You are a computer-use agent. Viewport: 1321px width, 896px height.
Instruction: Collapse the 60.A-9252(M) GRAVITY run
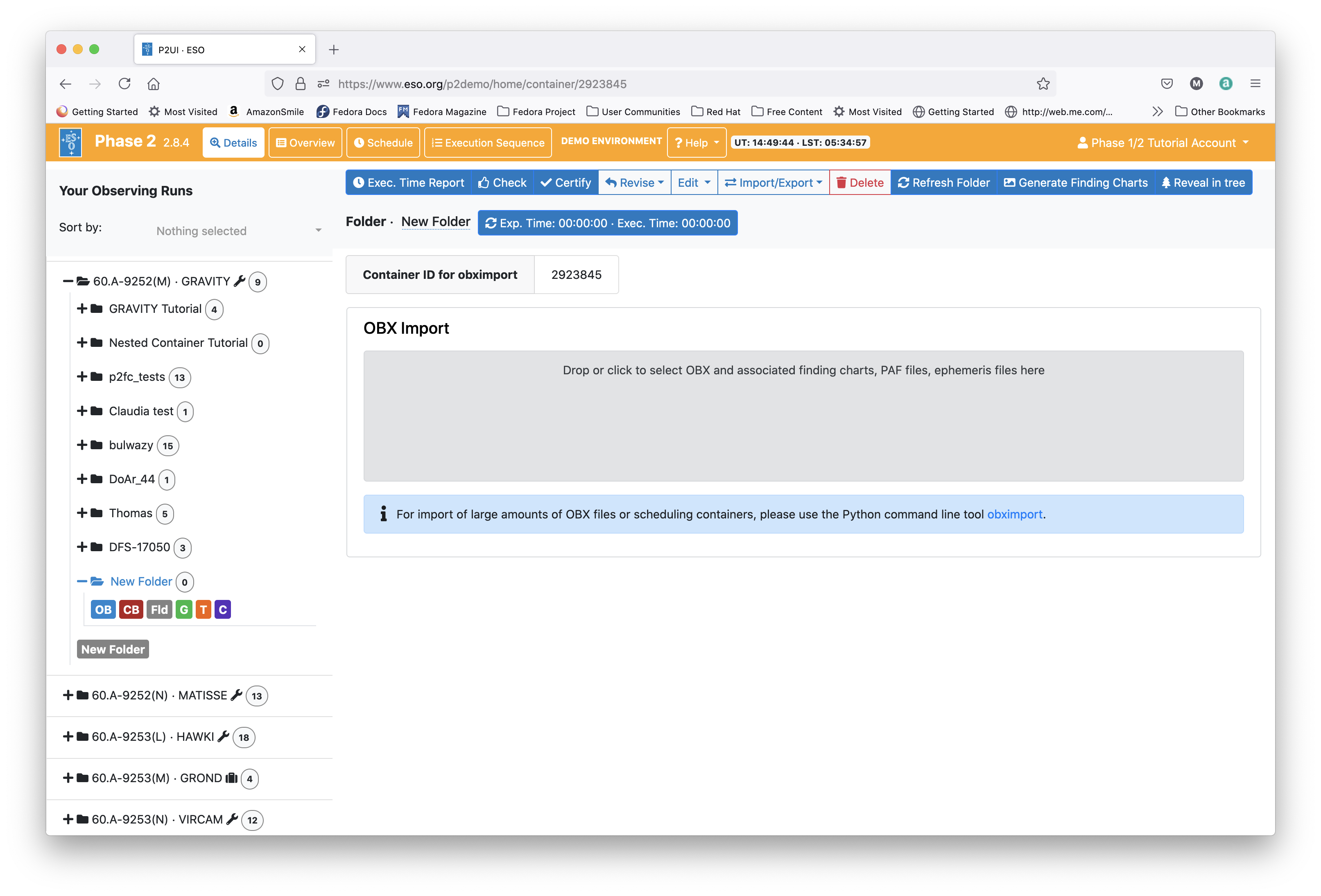[68, 281]
